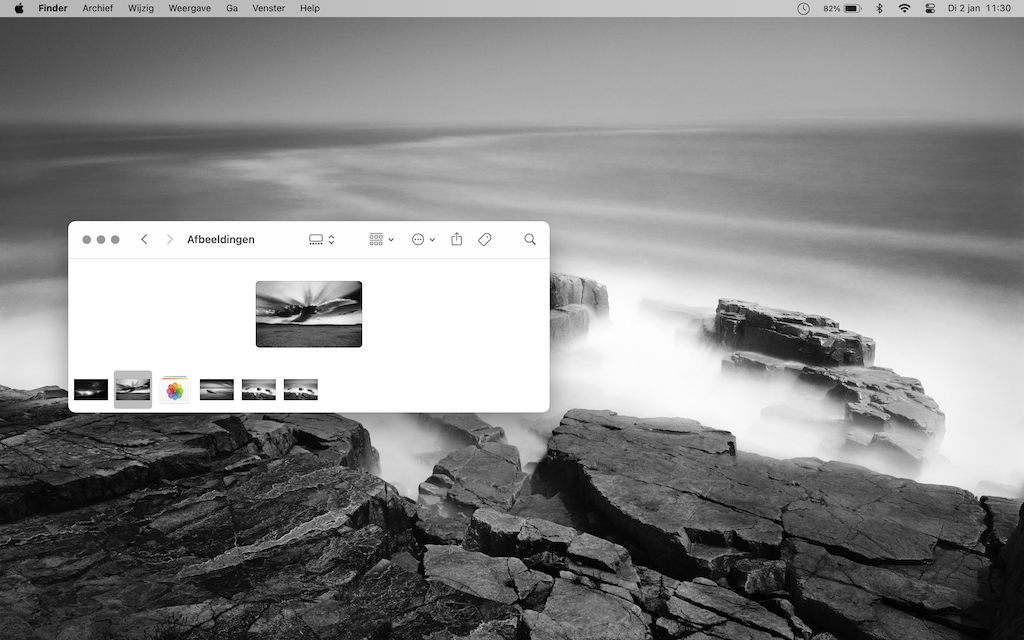Viewport: 1024px width, 640px height.
Task: Select the first dark thumbnail in the strip
Action: (91, 389)
